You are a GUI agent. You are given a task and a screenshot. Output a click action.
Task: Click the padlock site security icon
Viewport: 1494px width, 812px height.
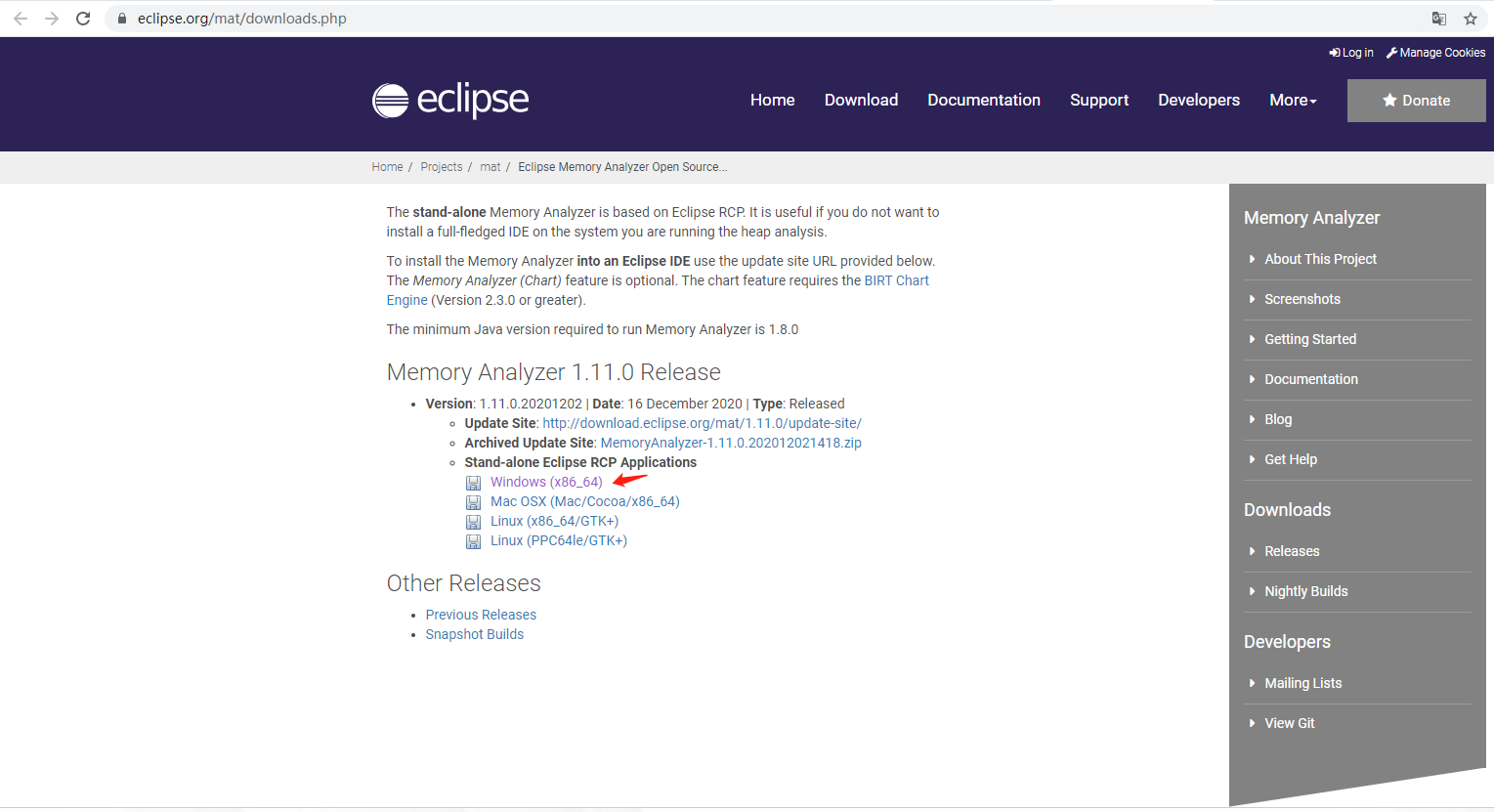pyautogui.click(x=122, y=19)
